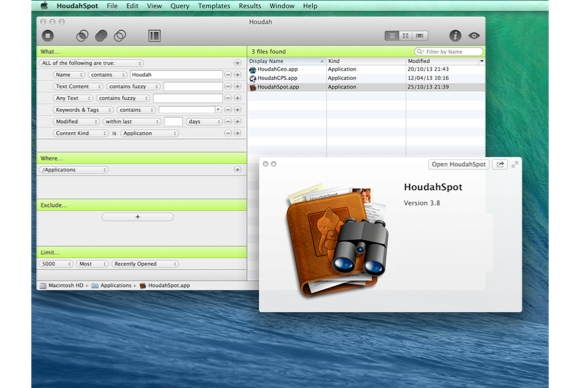Remove the Text Content criterion row
This screenshot has width=580, height=388.
click(228, 87)
